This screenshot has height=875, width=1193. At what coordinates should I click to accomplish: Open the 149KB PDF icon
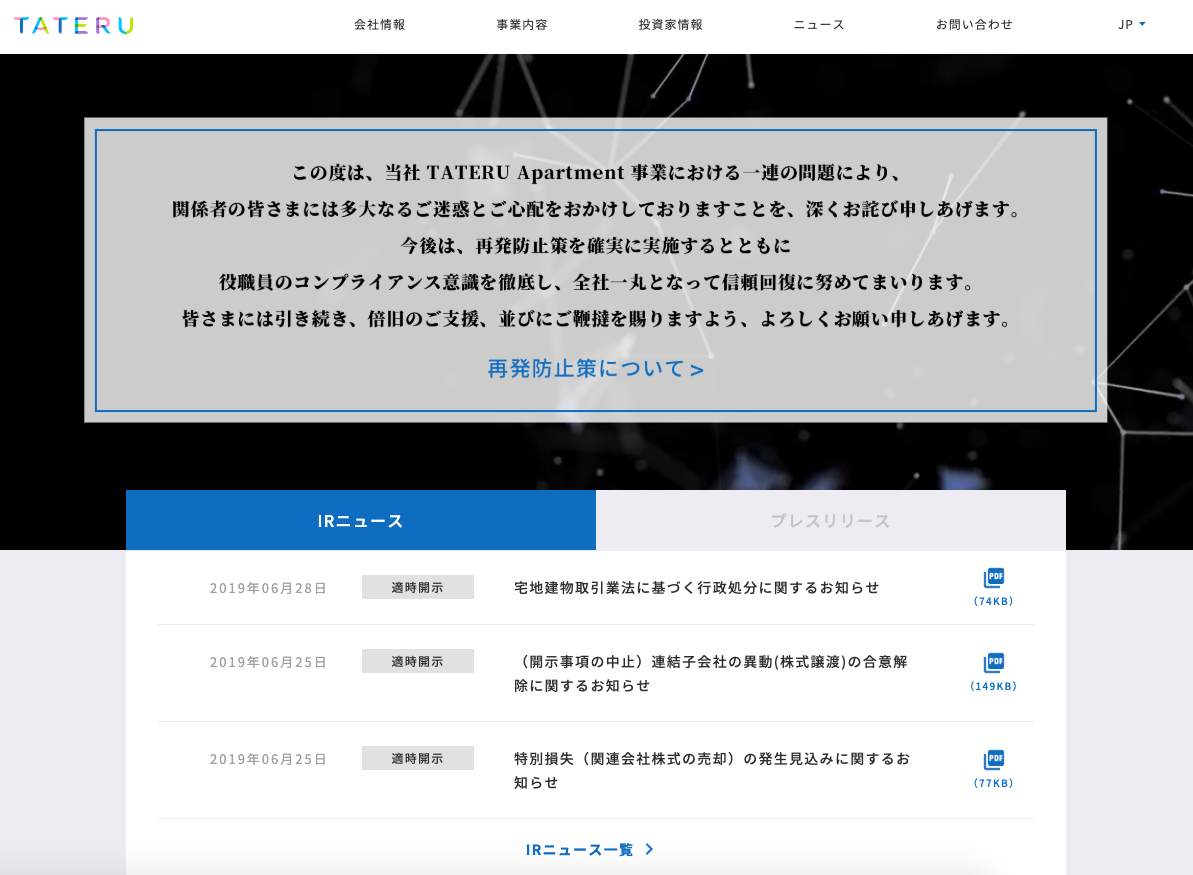(994, 663)
